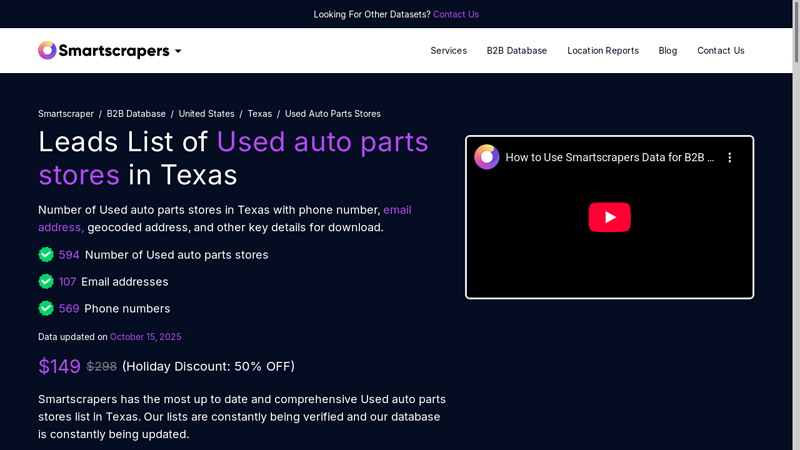
Task: Click the United States breadcrumb
Action: (206, 114)
